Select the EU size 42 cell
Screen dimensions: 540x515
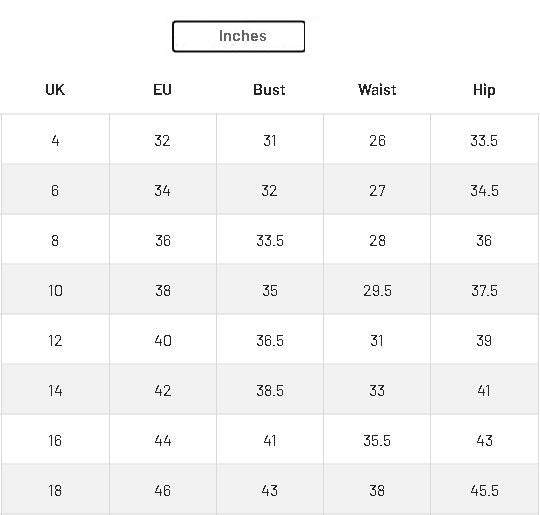coord(163,389)
